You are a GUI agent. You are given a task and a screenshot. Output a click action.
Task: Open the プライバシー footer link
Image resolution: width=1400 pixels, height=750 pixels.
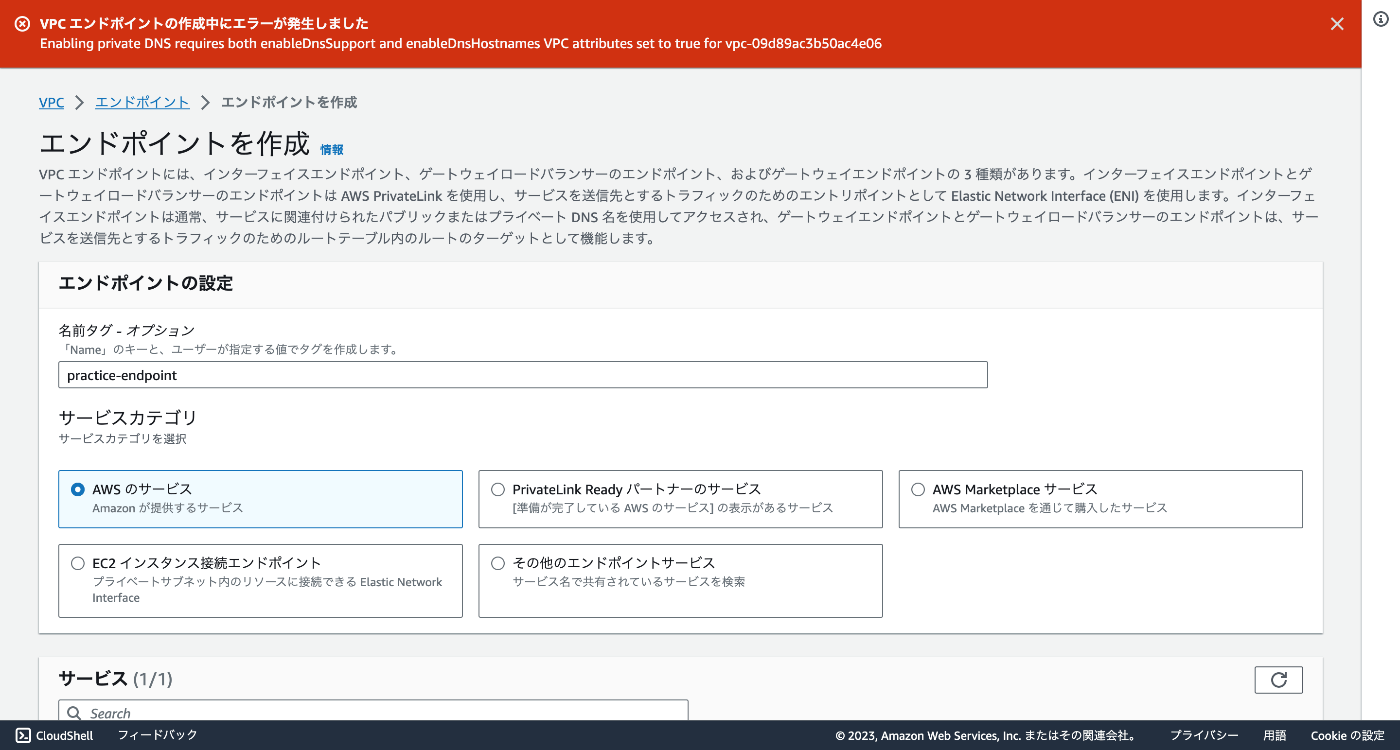[x=1204, y=735]
